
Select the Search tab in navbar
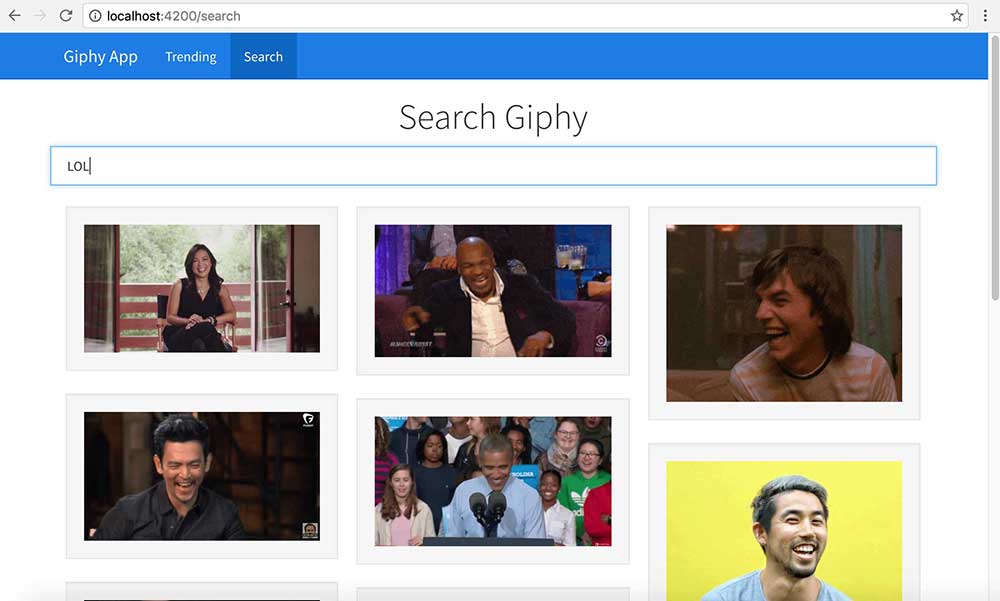tap(263, 57)
